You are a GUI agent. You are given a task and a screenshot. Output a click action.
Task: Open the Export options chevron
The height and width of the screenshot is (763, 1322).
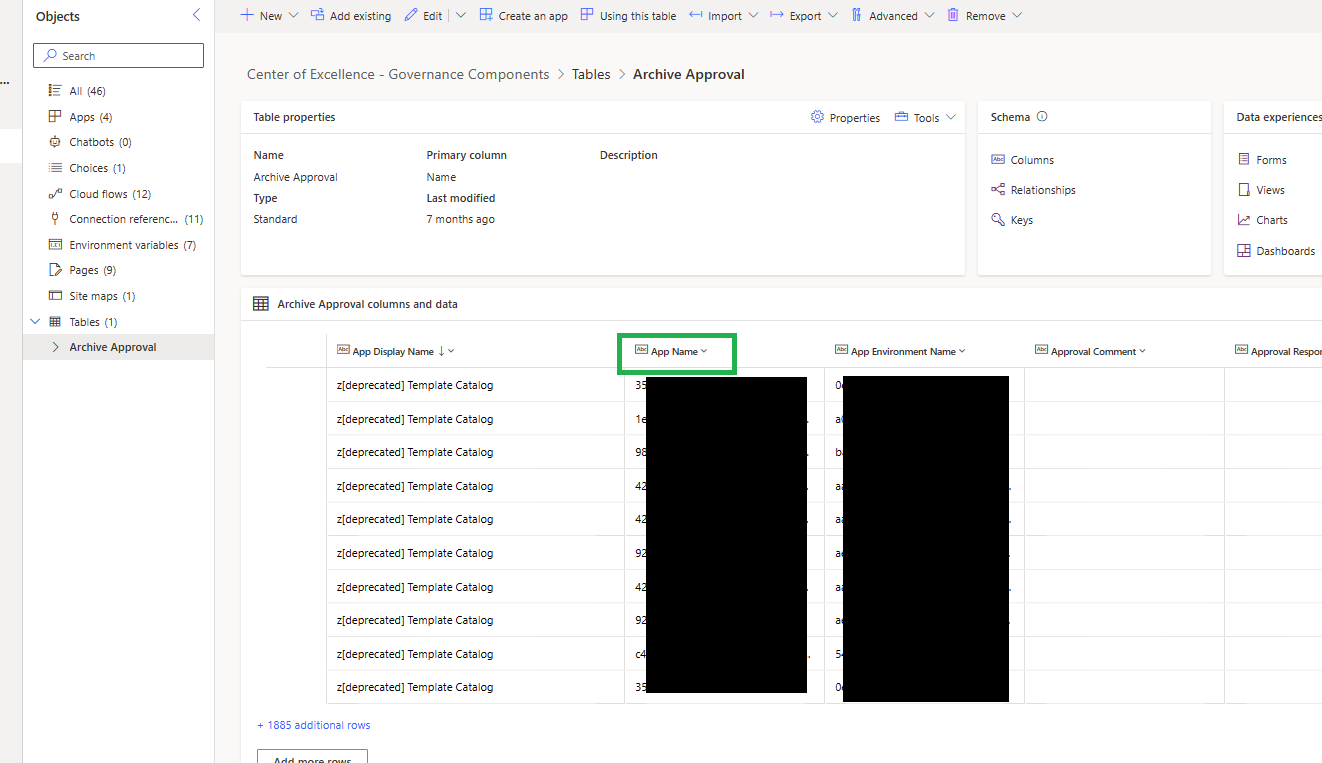[x=833, y=15]
